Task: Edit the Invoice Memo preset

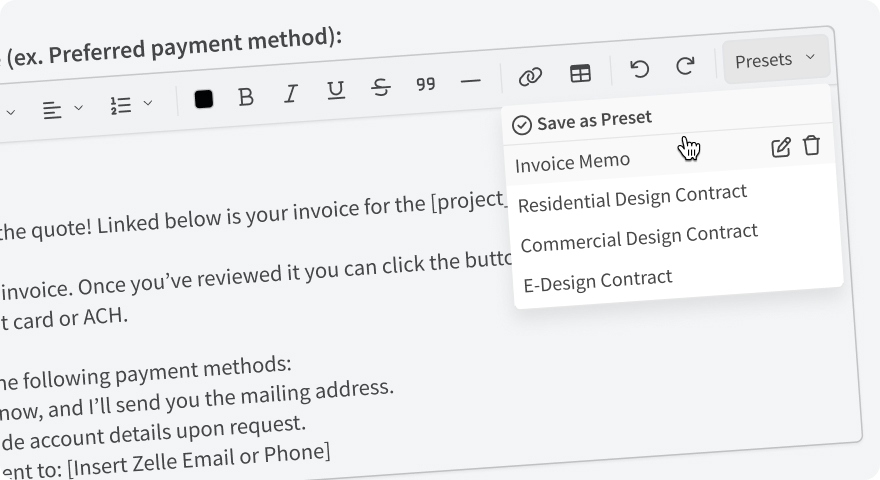Action: click(781, 147)
